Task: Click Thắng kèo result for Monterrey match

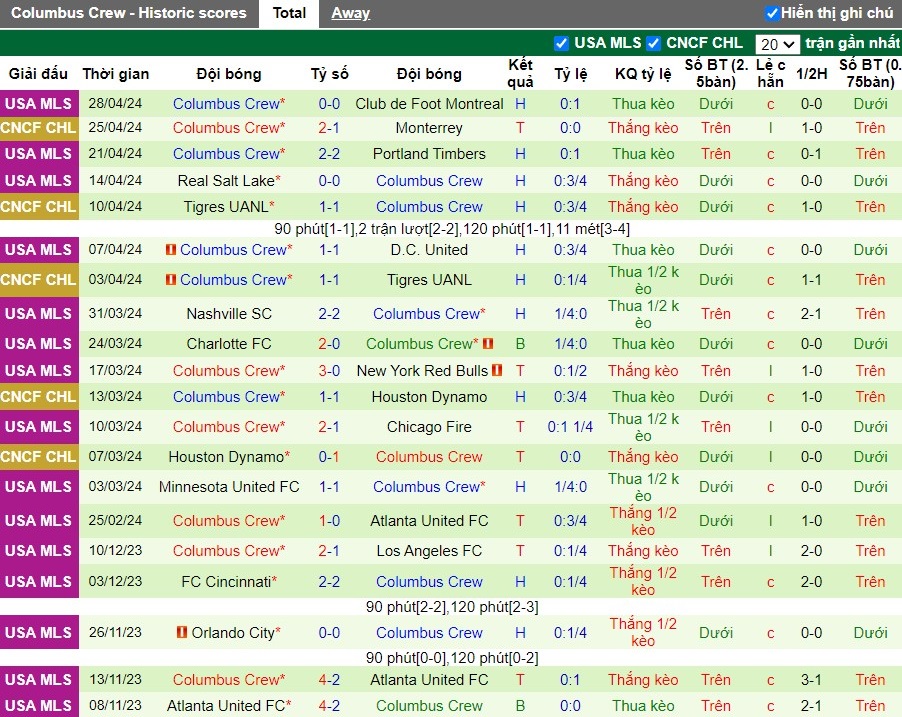Action: (x=643, y=128)
